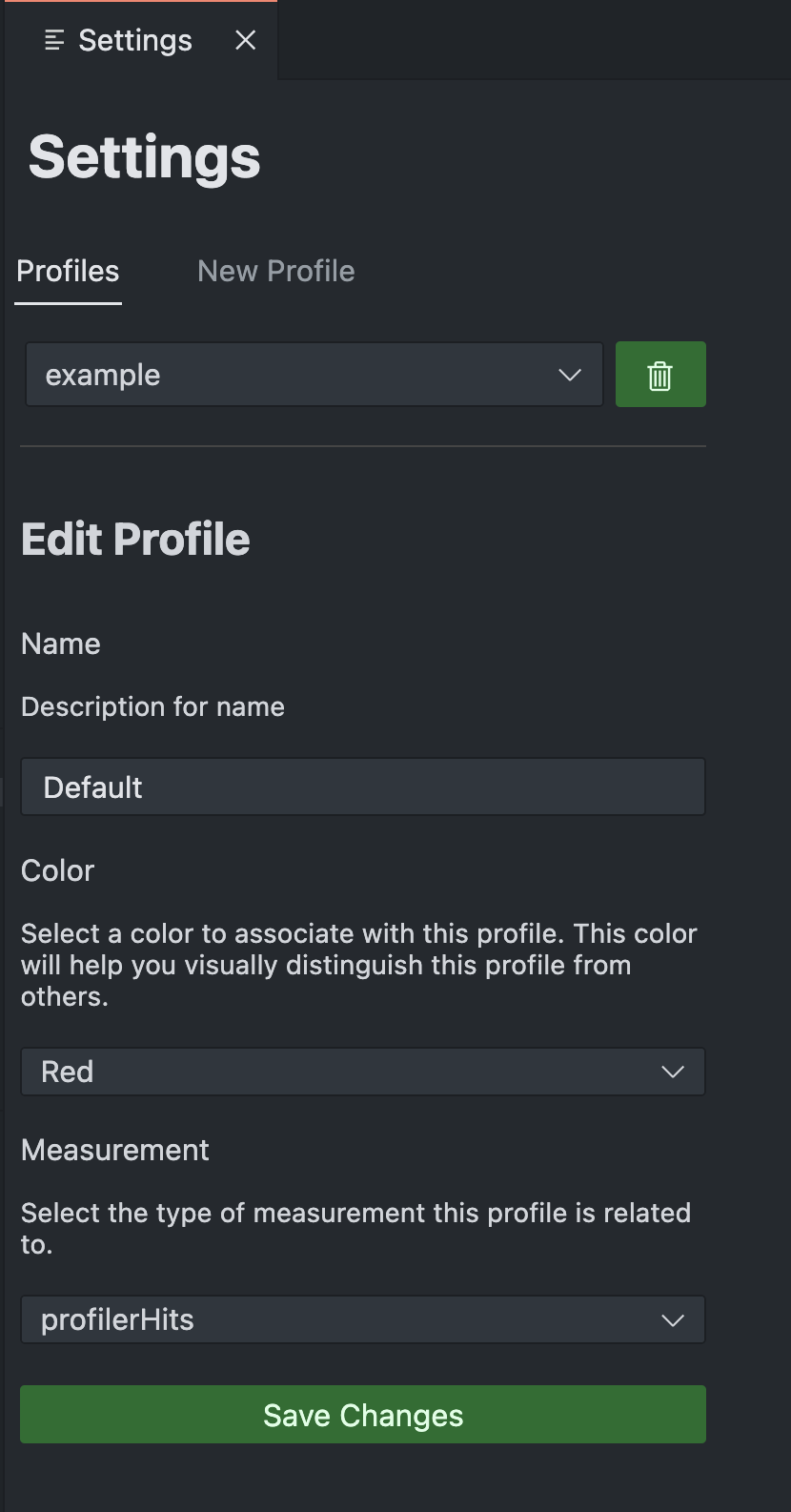Screen dimensions: 791x1512
Task: Select the Settings editor tab title
Action: click(135, 40)
